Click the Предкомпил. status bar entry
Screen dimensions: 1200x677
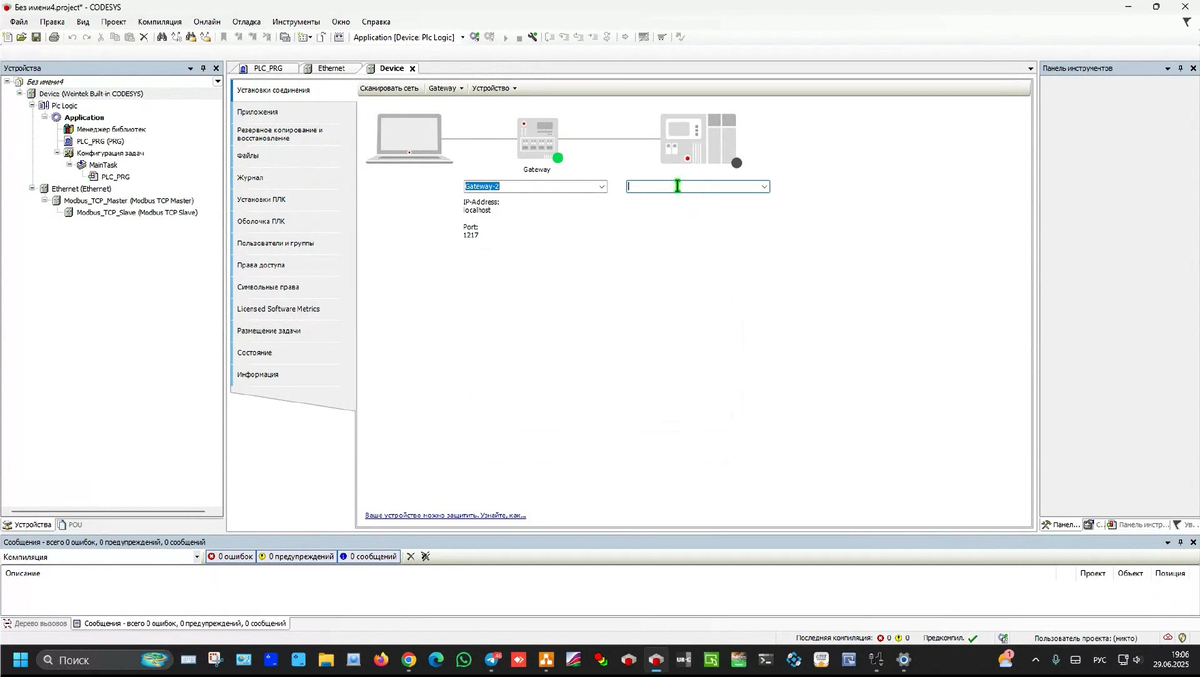[951, 638]
